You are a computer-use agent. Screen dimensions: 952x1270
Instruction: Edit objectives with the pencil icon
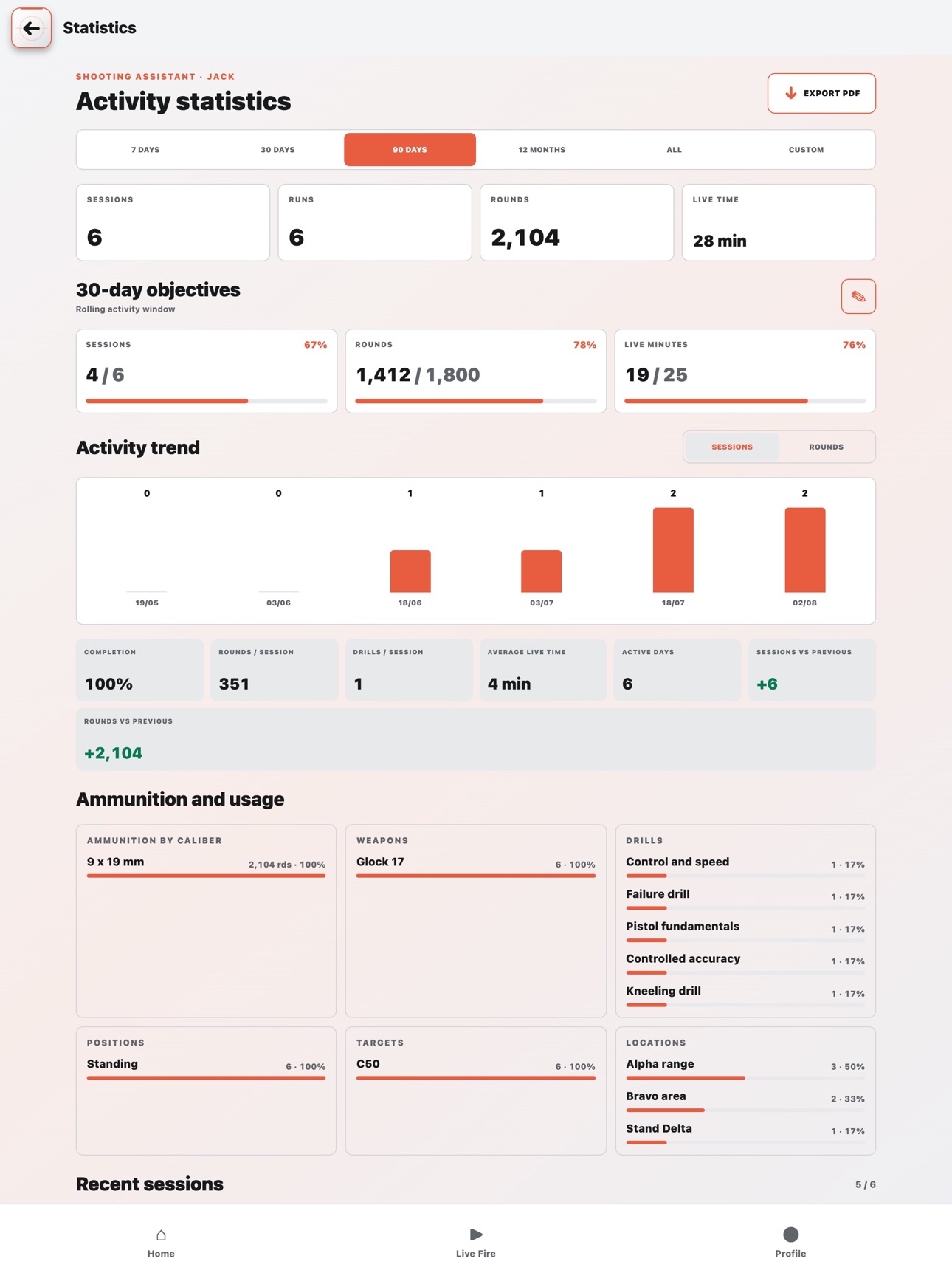858,296
